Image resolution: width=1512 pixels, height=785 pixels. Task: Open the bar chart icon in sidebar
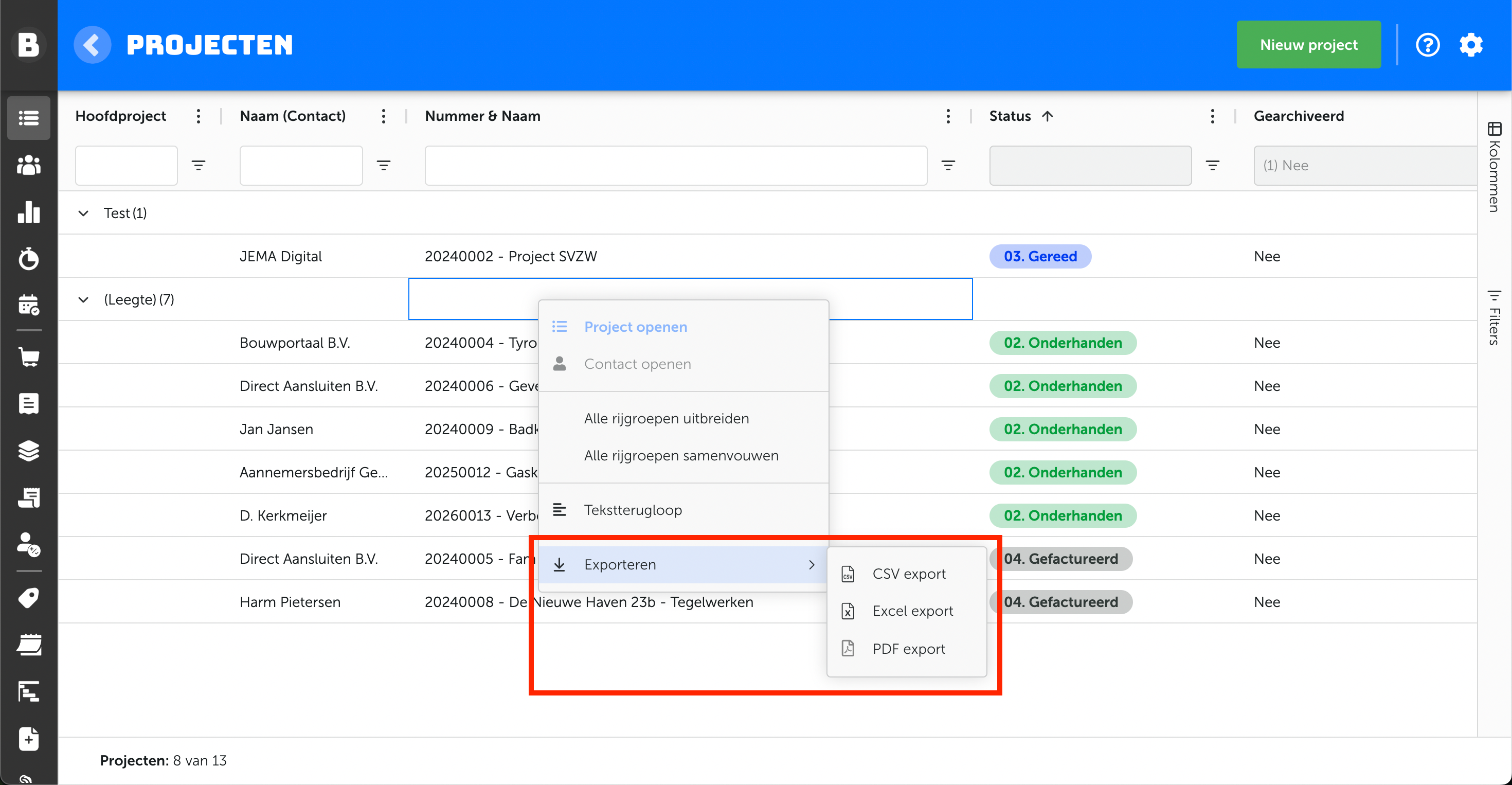point(28,211)
